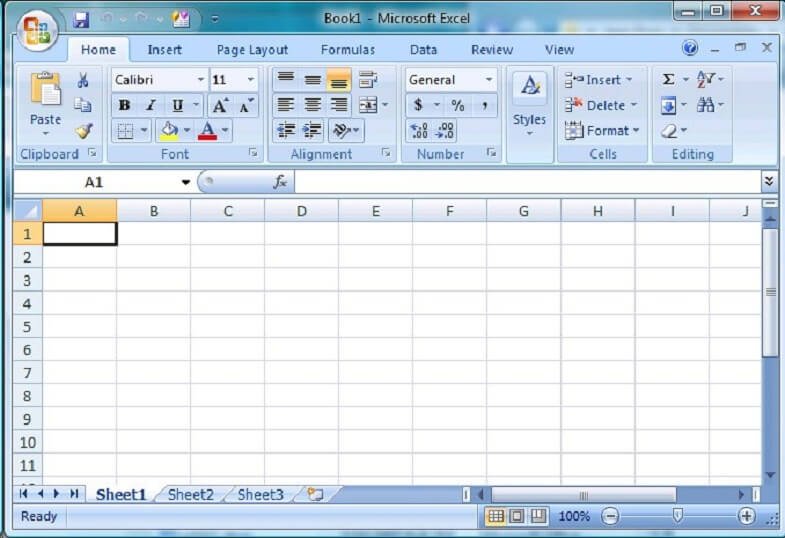Apply Accounting dollar number format
785x538 pixels.
click(x=418, y=105)
